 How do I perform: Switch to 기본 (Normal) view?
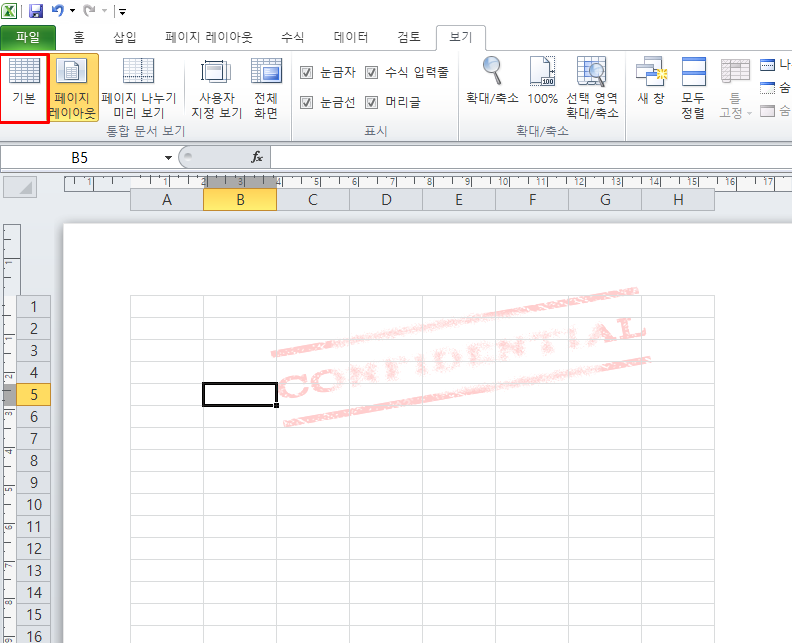(24, 88)
